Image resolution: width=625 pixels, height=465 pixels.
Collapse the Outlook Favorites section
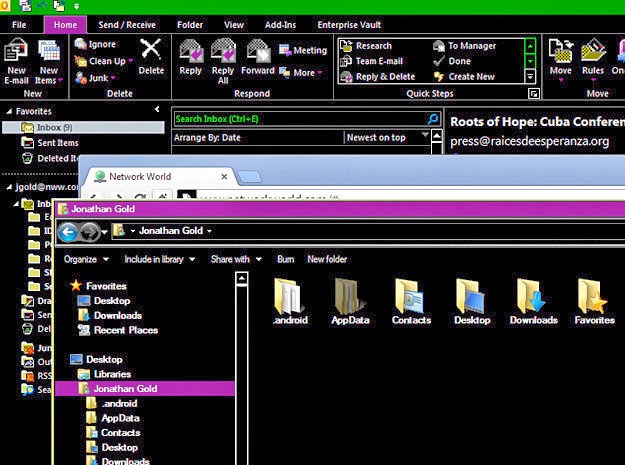pyautogui.click(x=9, y=112)
